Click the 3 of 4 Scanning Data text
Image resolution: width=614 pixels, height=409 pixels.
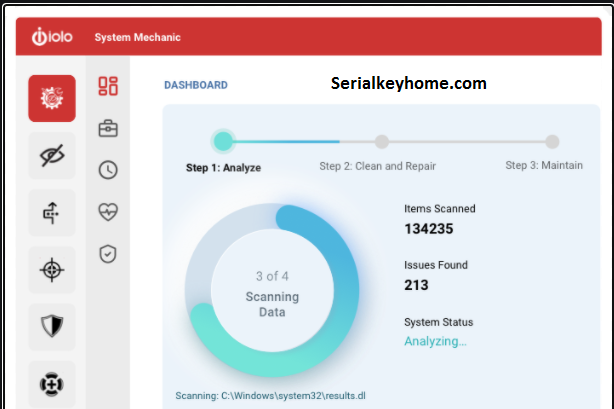tap(272, 294)
